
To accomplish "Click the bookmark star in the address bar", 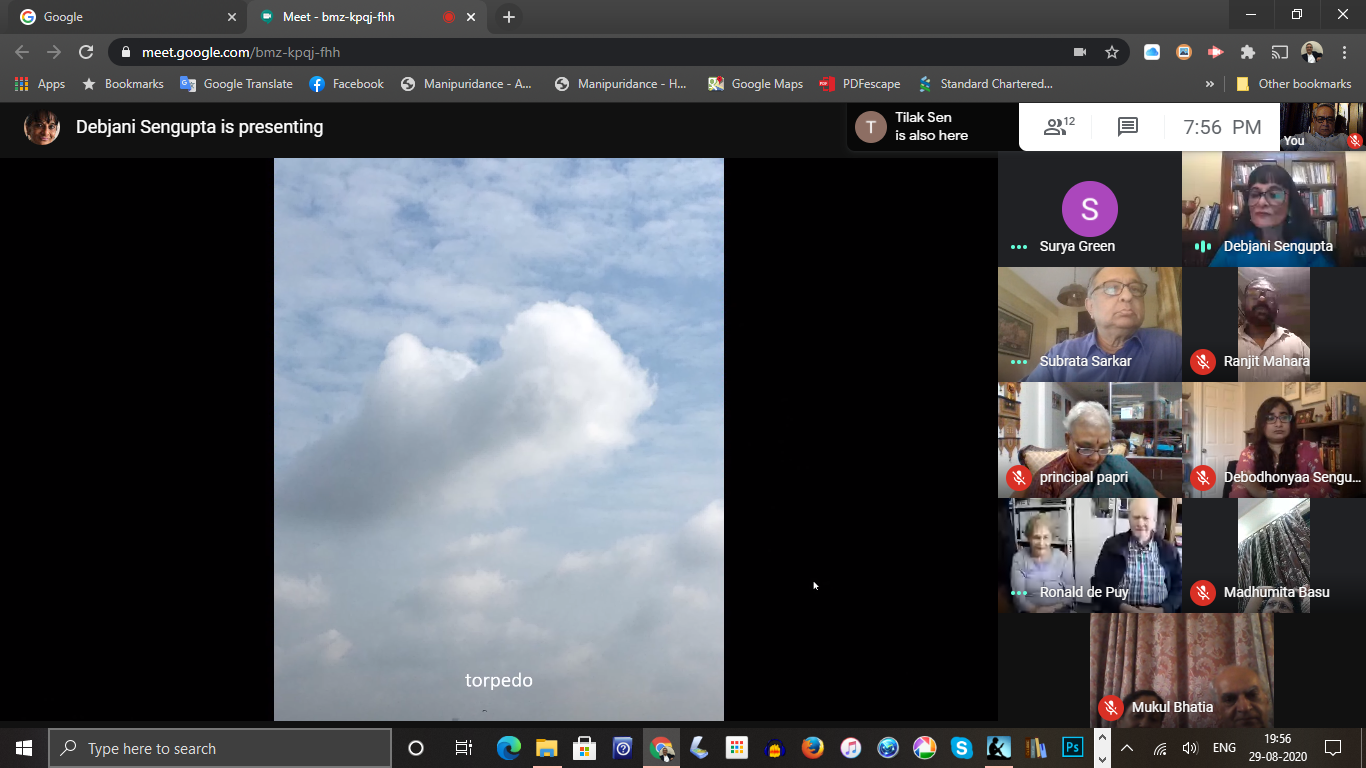I will [x=1111, y=52].
